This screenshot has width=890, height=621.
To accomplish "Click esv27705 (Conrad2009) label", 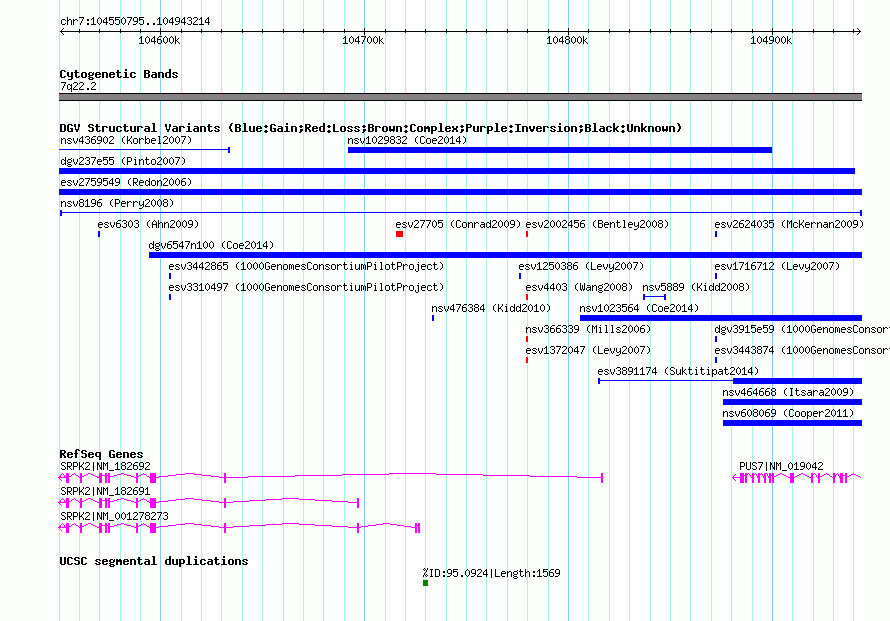I will click(x=458, y=224).
